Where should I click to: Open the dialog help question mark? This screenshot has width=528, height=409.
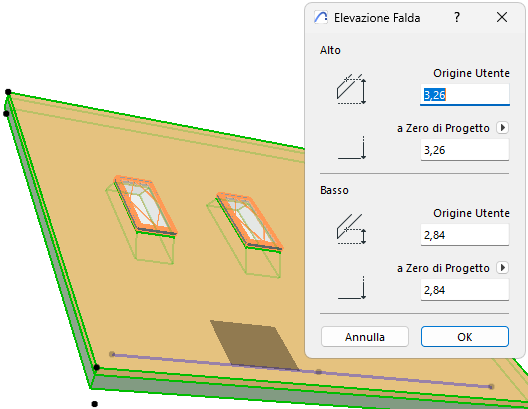tap(457, 17)
